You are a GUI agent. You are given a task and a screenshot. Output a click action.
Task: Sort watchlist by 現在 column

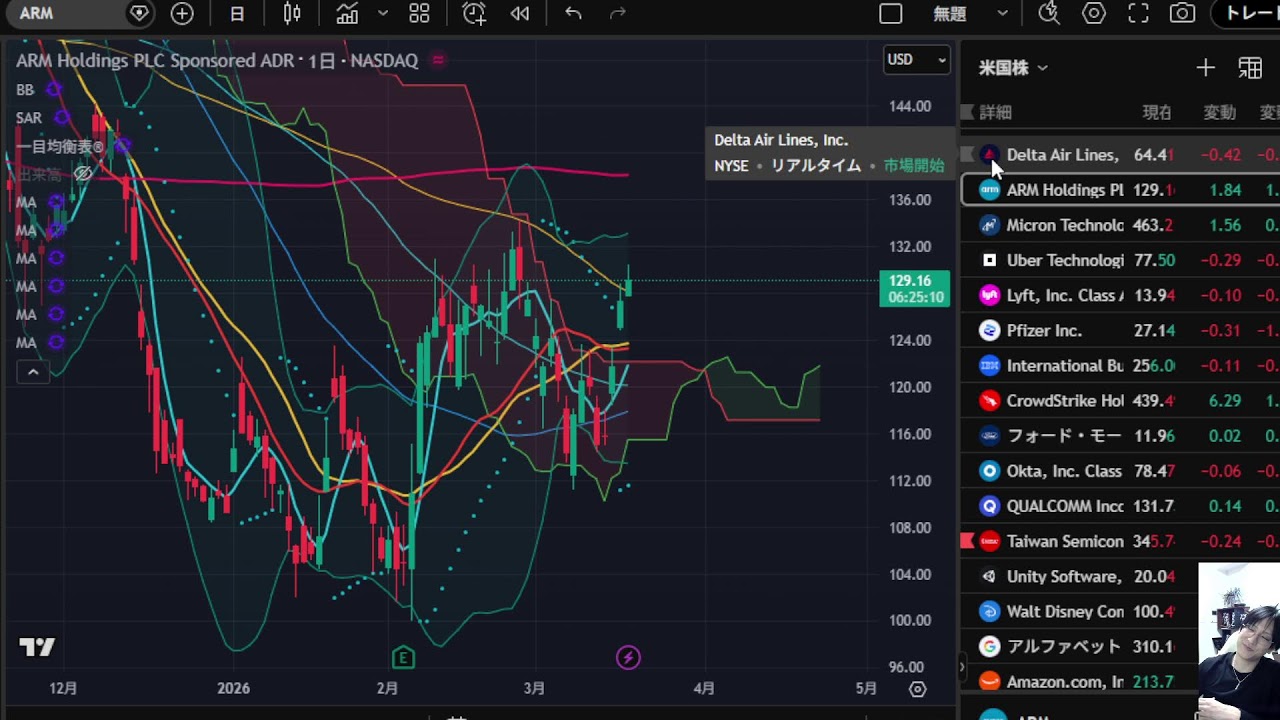tap(1157, 113)
